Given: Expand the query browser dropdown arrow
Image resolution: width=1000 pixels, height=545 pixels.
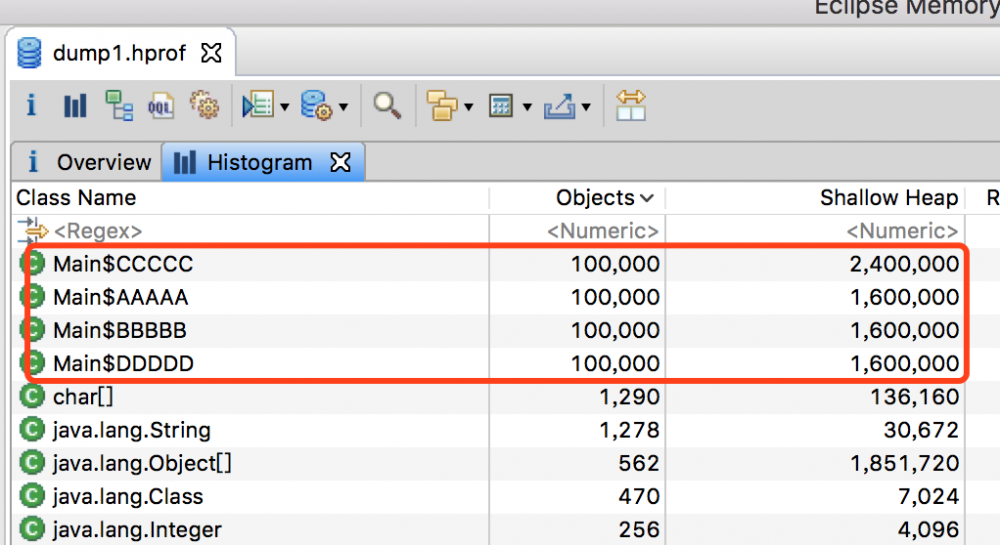Looking at the screenshot, I should pyautogui.click(x=344, y=107).
